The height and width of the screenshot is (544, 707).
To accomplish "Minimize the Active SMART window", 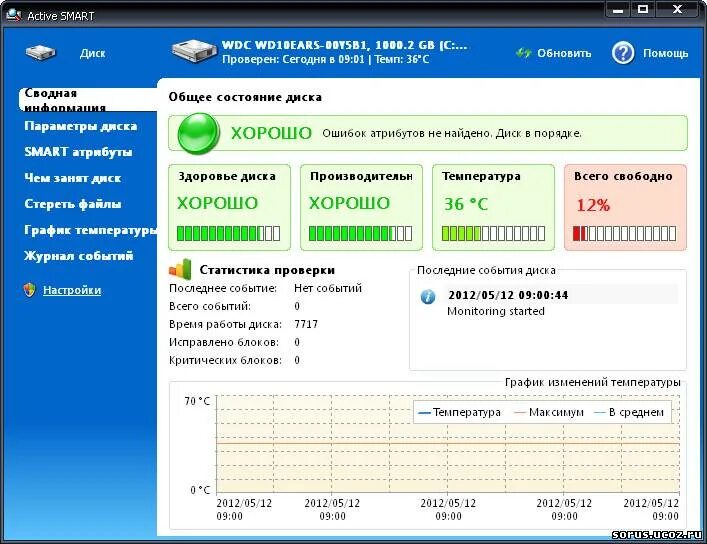I will pyautogui.click(x=618, y=9).
